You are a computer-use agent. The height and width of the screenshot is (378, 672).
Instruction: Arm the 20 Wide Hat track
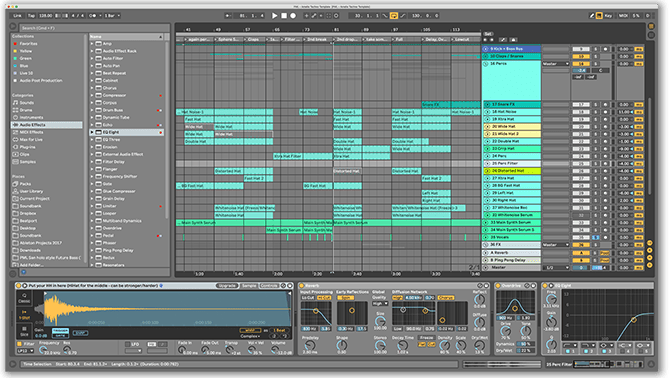click(605, 127)
